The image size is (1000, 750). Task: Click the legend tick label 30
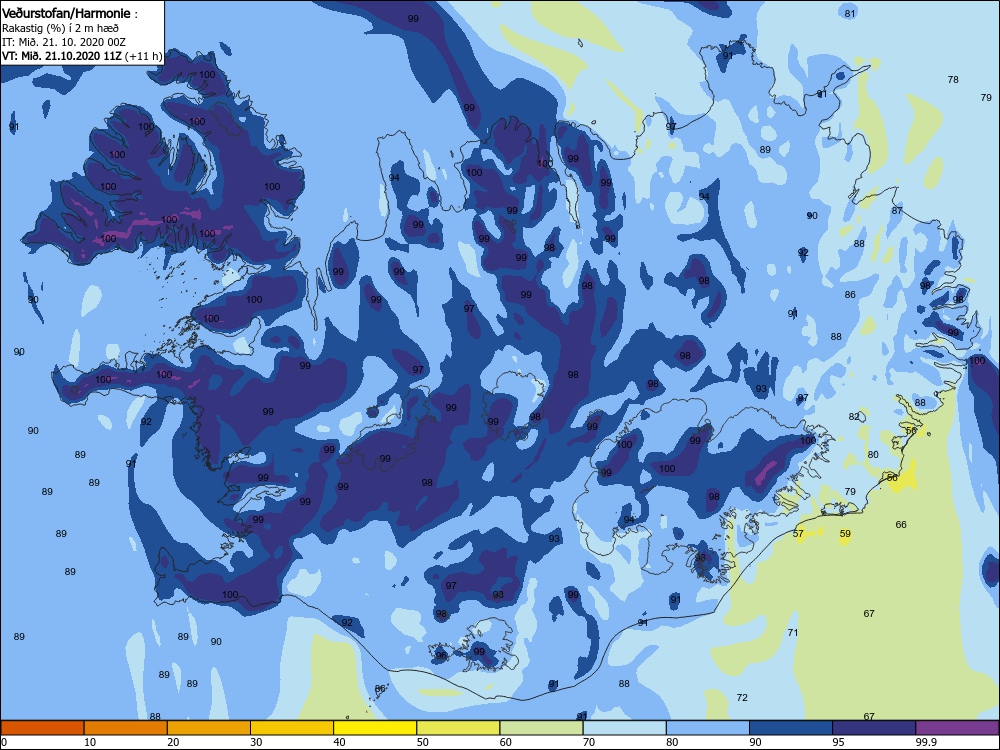point(256,742)
